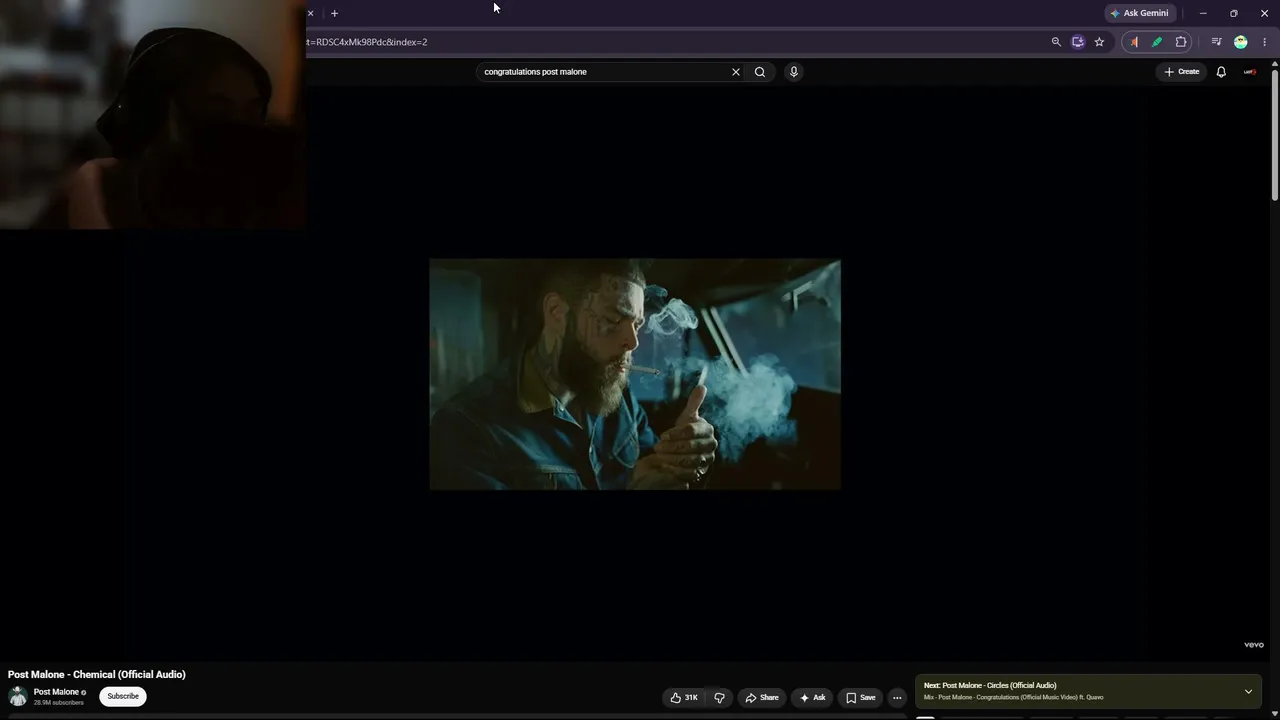Open the media controls icon

click(x=1216, y=42)
